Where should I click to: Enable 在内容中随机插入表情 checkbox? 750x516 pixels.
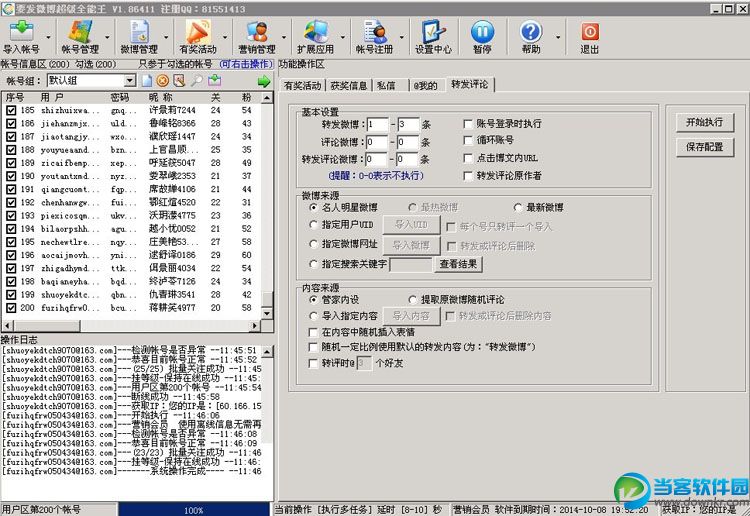[x=313, y=332]
